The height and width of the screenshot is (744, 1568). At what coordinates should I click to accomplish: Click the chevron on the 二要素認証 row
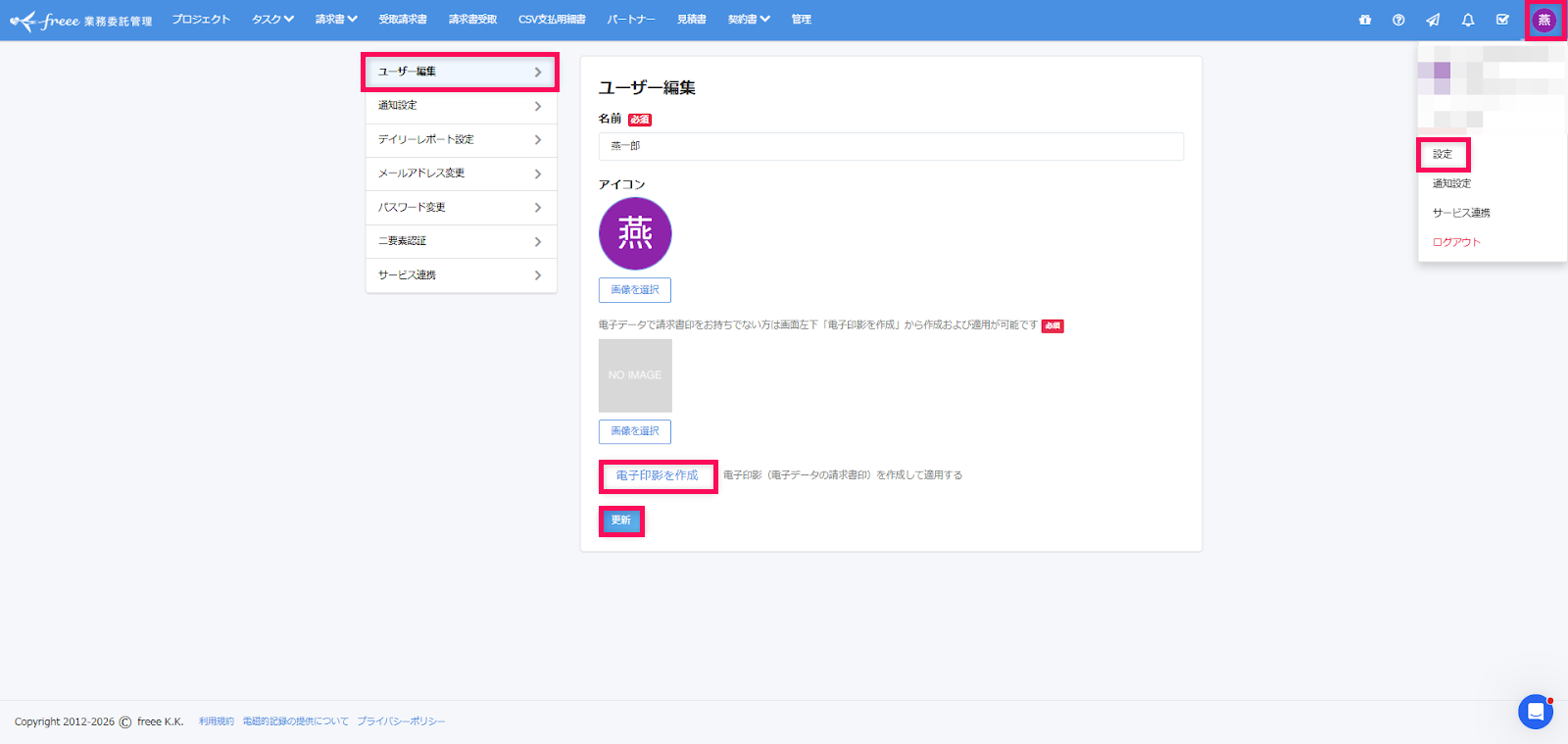click(x=538, y=242)
